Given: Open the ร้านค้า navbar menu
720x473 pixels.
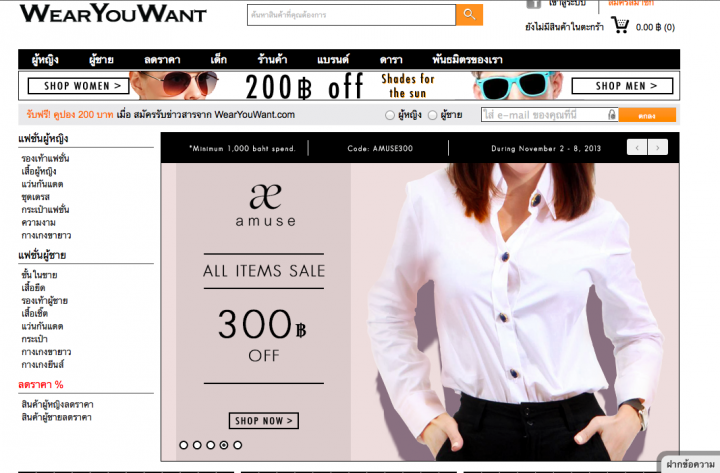Looking at the screenshot, I should [x=272, y=60].
